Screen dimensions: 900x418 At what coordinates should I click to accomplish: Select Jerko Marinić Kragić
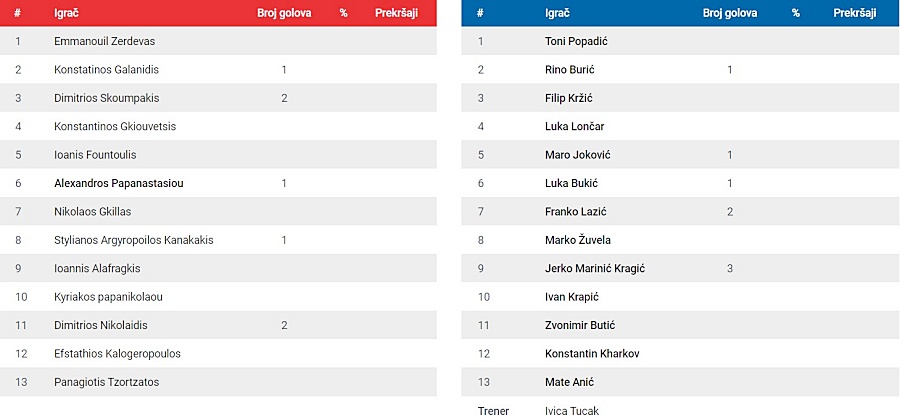click(595, 268)
